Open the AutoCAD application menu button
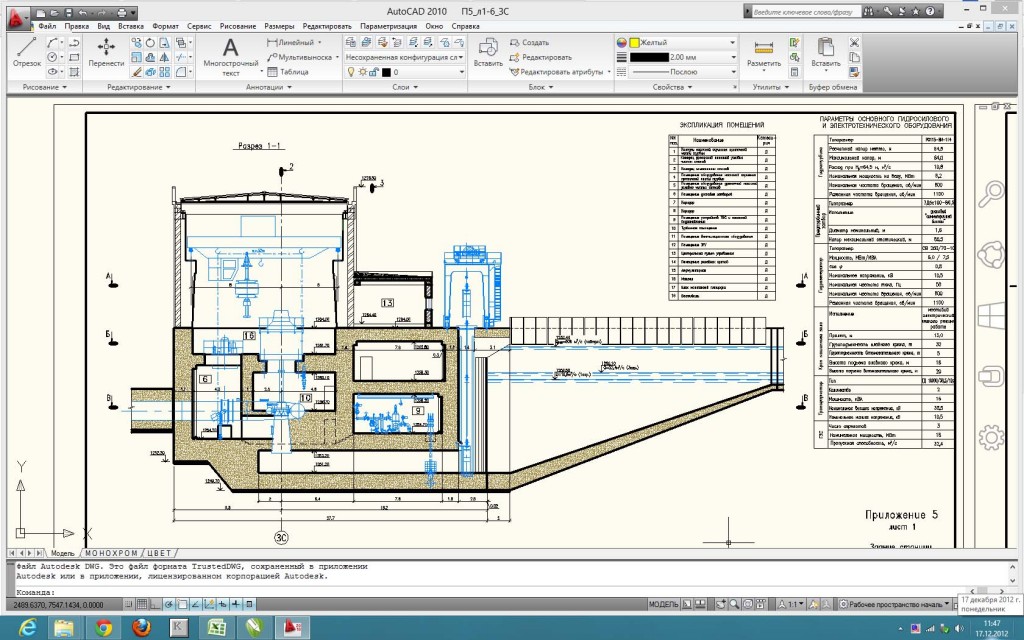Viewport: 1024px width, 640px height. pos(18,18)
